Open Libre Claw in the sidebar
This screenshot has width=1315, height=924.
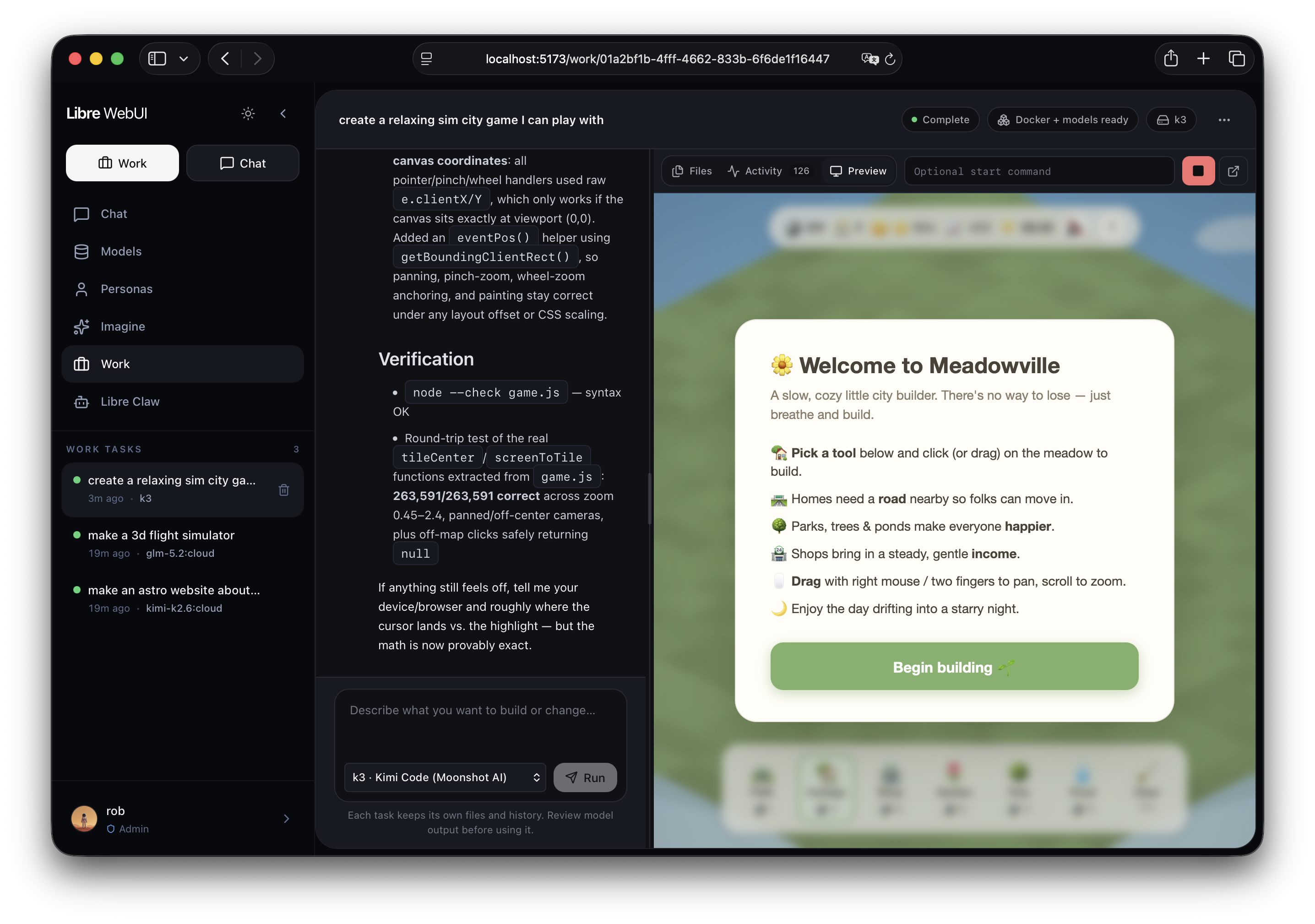click(182, 402)
